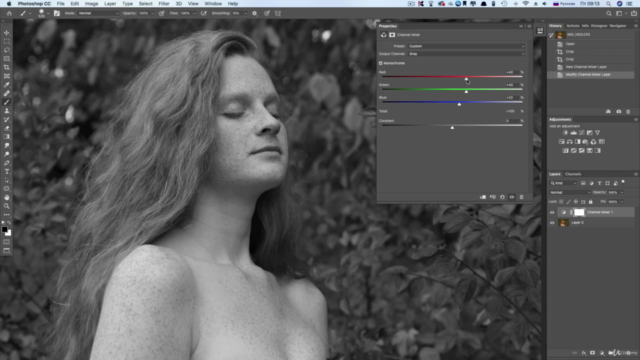Toggle layer visibility icon in Properties footer
Screen dimensions: 640x360
pos(512,197)
